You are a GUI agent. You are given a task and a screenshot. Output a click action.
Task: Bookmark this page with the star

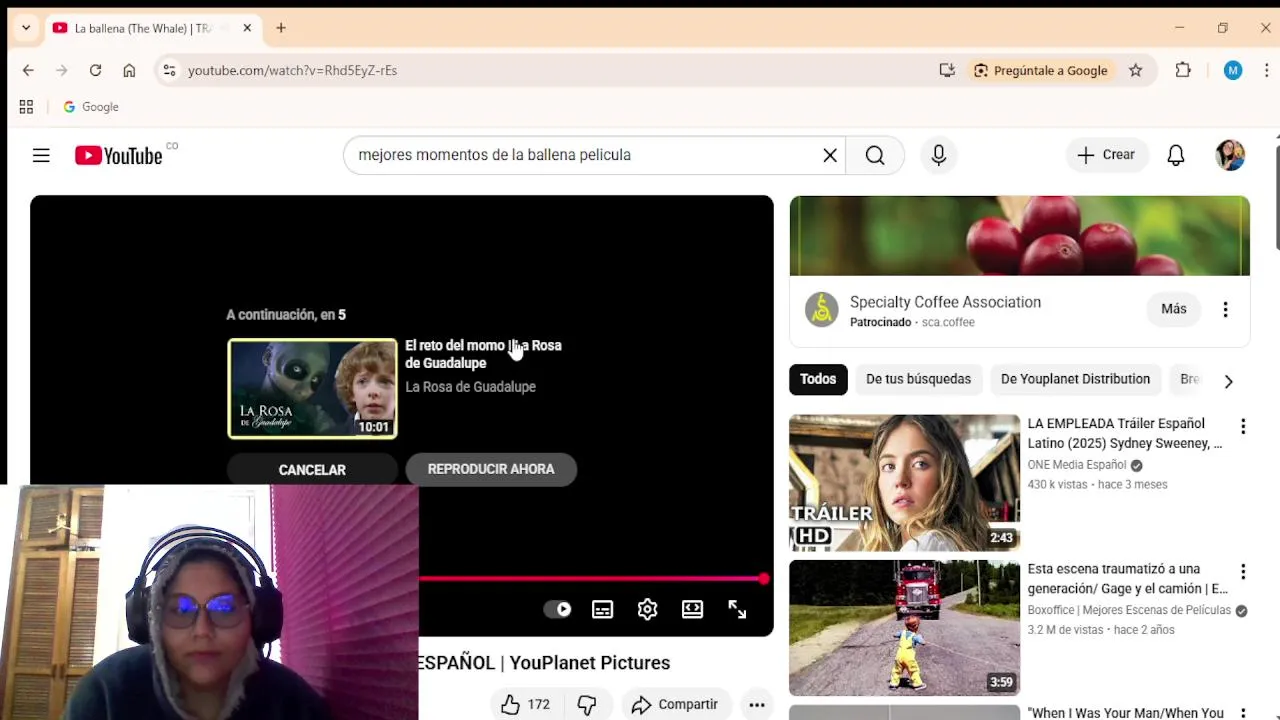click(x=1135, y=70)
